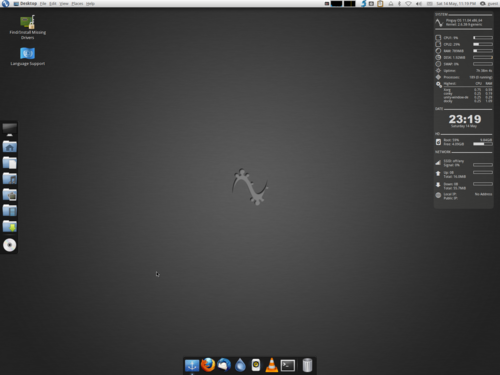Open the Language Support desktop icon
This screenshot has height=375, width=500.
click(x=28, y=56)
